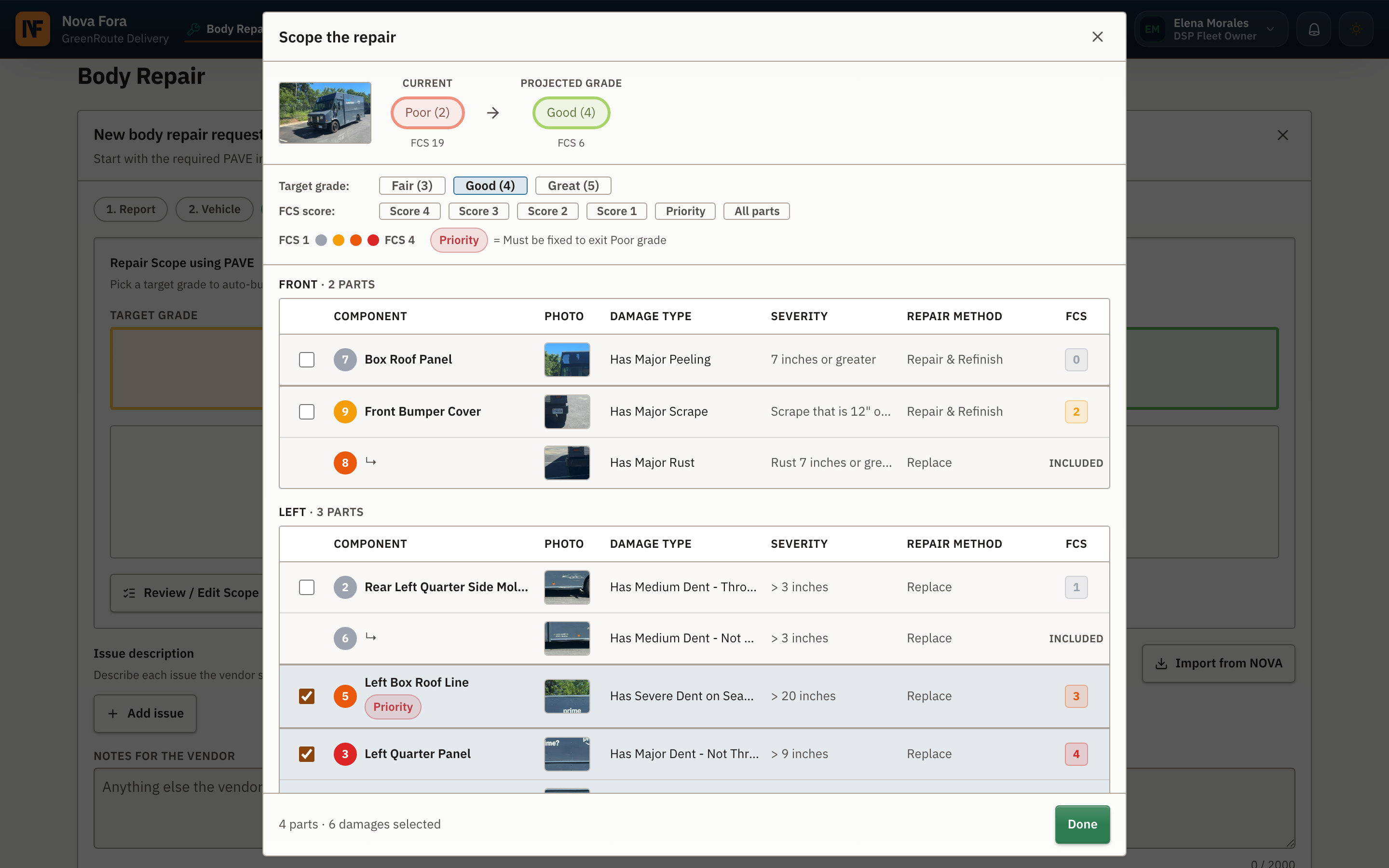Close the New body repair request panel

tap(1283, 135)
